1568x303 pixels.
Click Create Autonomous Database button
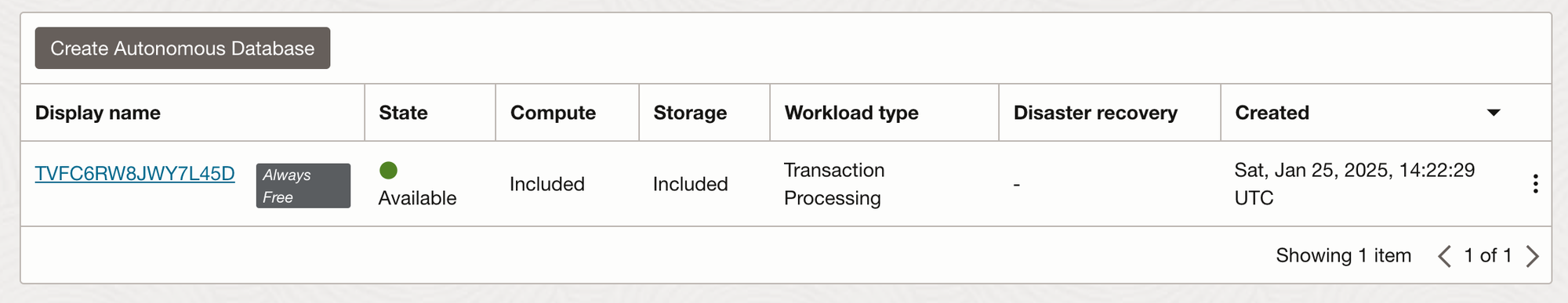pyautogui.click(x=183, y=49)
